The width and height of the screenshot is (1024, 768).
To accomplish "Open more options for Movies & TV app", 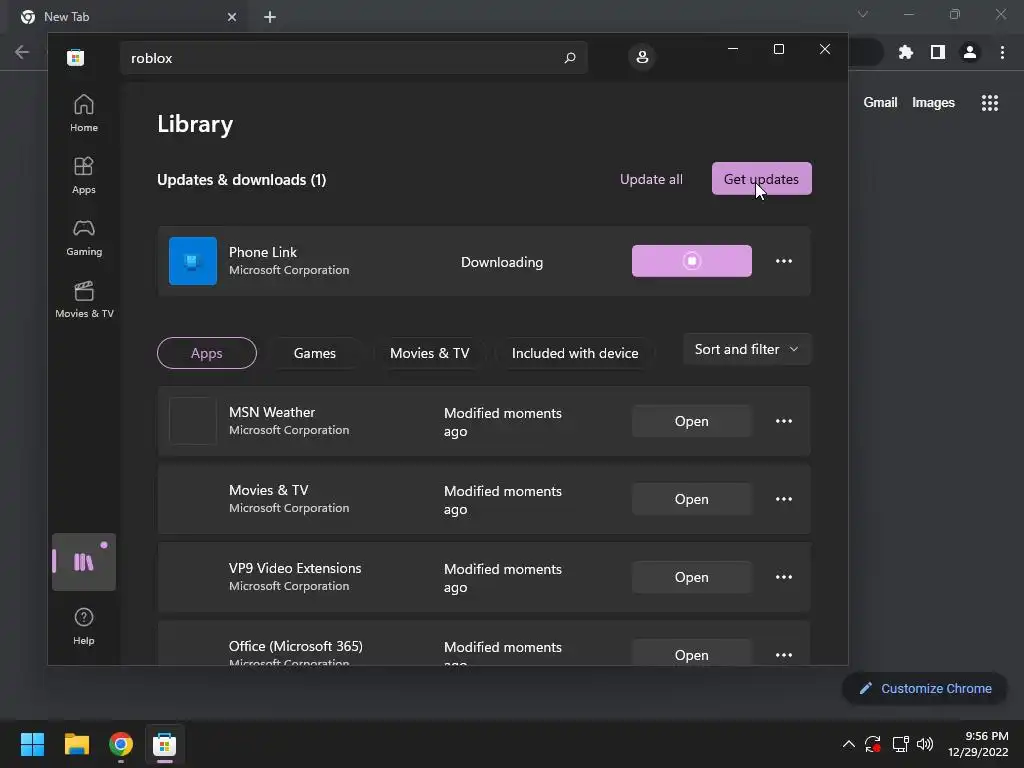I will click(x=784, y=499).
